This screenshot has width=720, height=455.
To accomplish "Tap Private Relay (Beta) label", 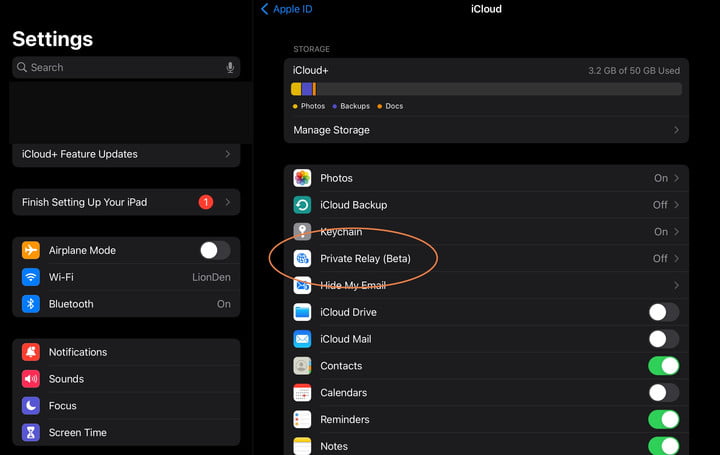I will tap(366, 258).
